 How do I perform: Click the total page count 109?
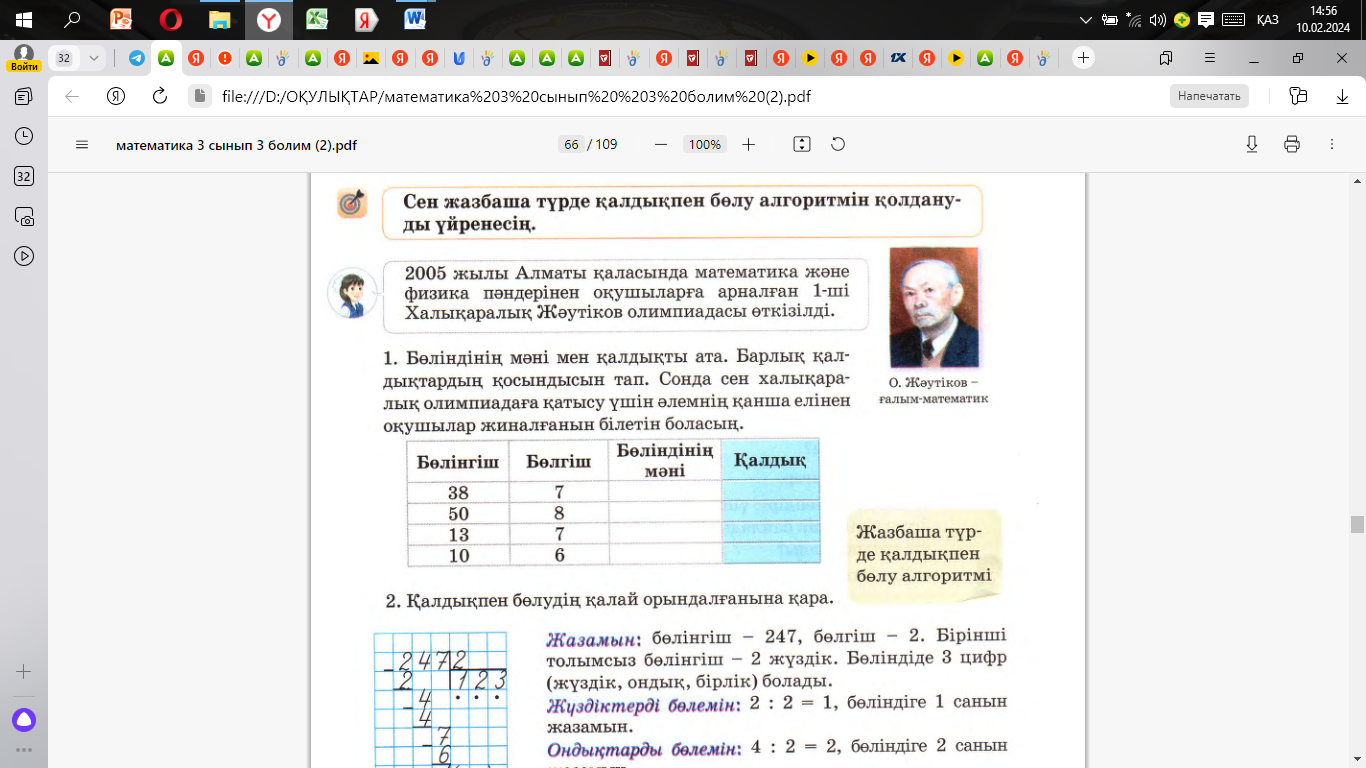click(x=606, y=144)
